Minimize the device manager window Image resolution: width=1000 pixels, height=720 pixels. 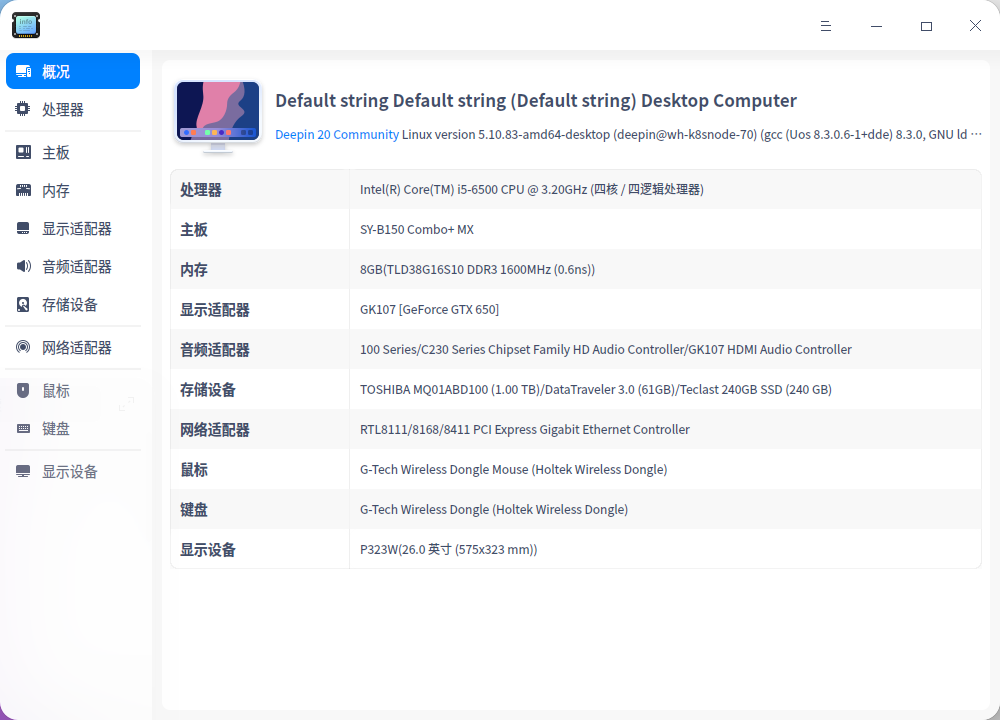[876, 26]
